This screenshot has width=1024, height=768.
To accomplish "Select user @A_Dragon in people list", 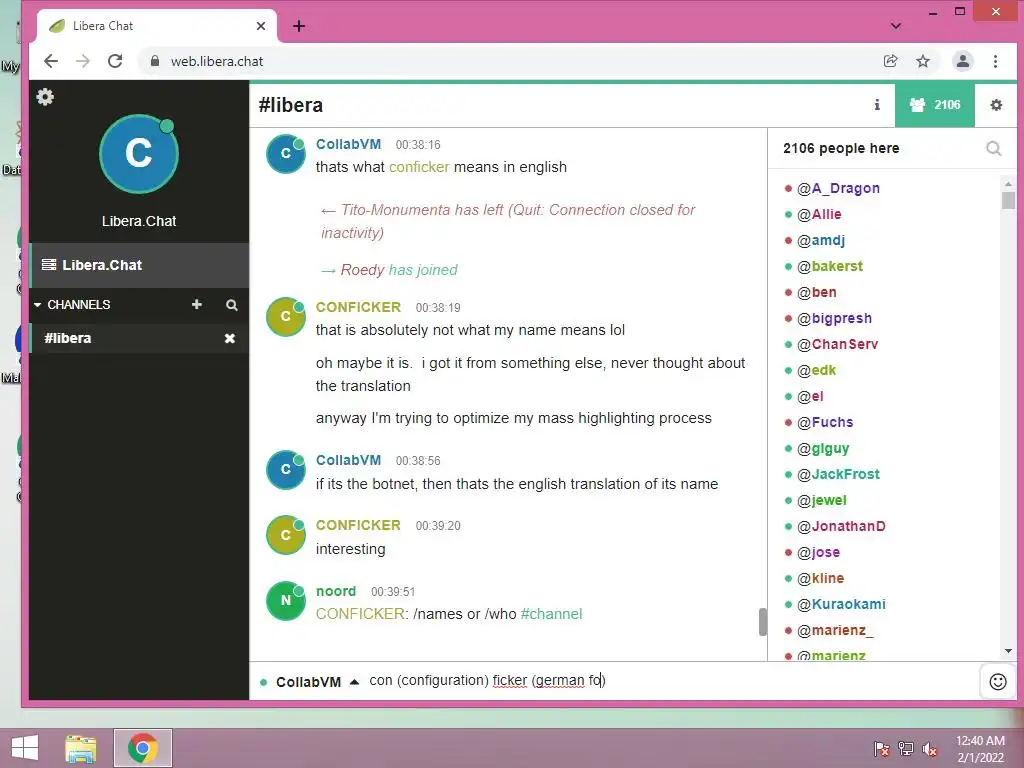I will click(x=838, y=188).
